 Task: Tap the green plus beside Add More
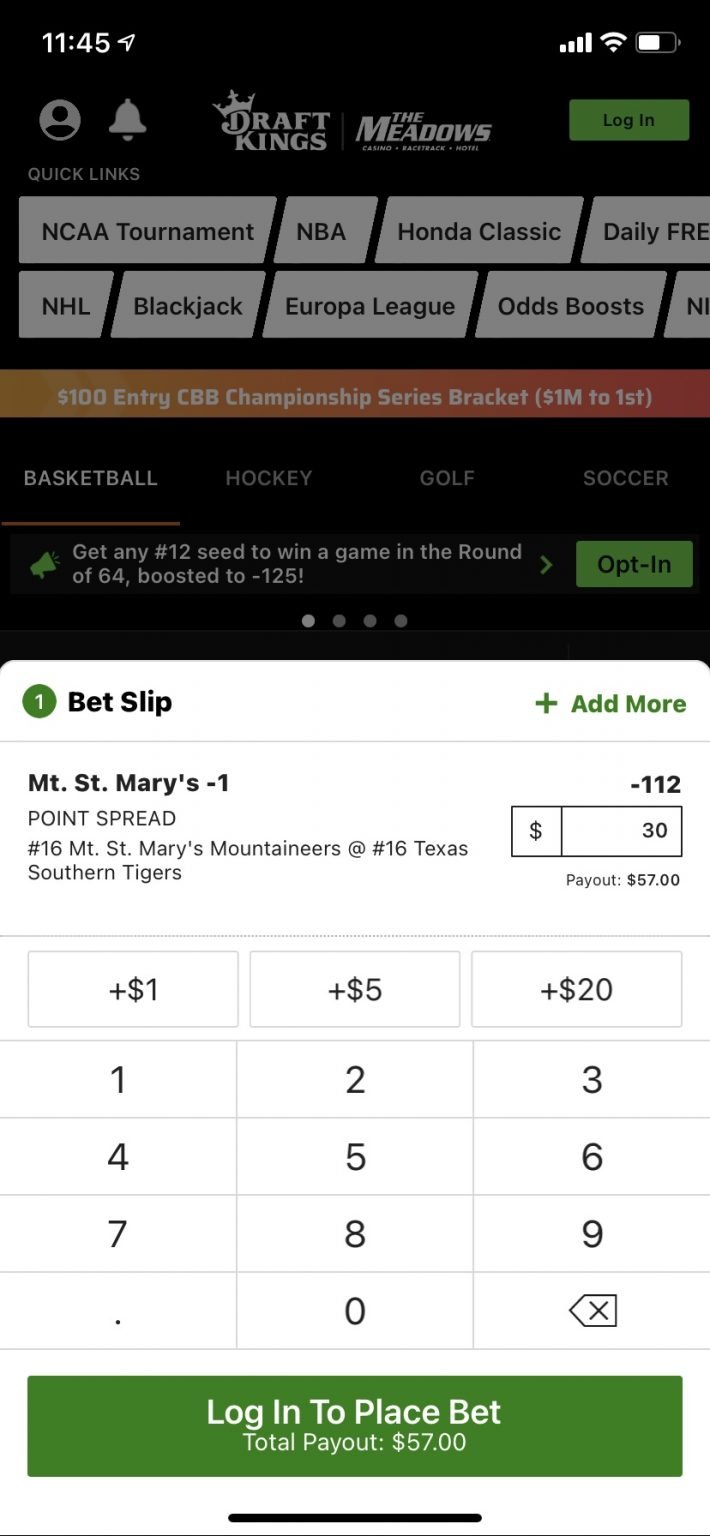[x=546, y=704]
